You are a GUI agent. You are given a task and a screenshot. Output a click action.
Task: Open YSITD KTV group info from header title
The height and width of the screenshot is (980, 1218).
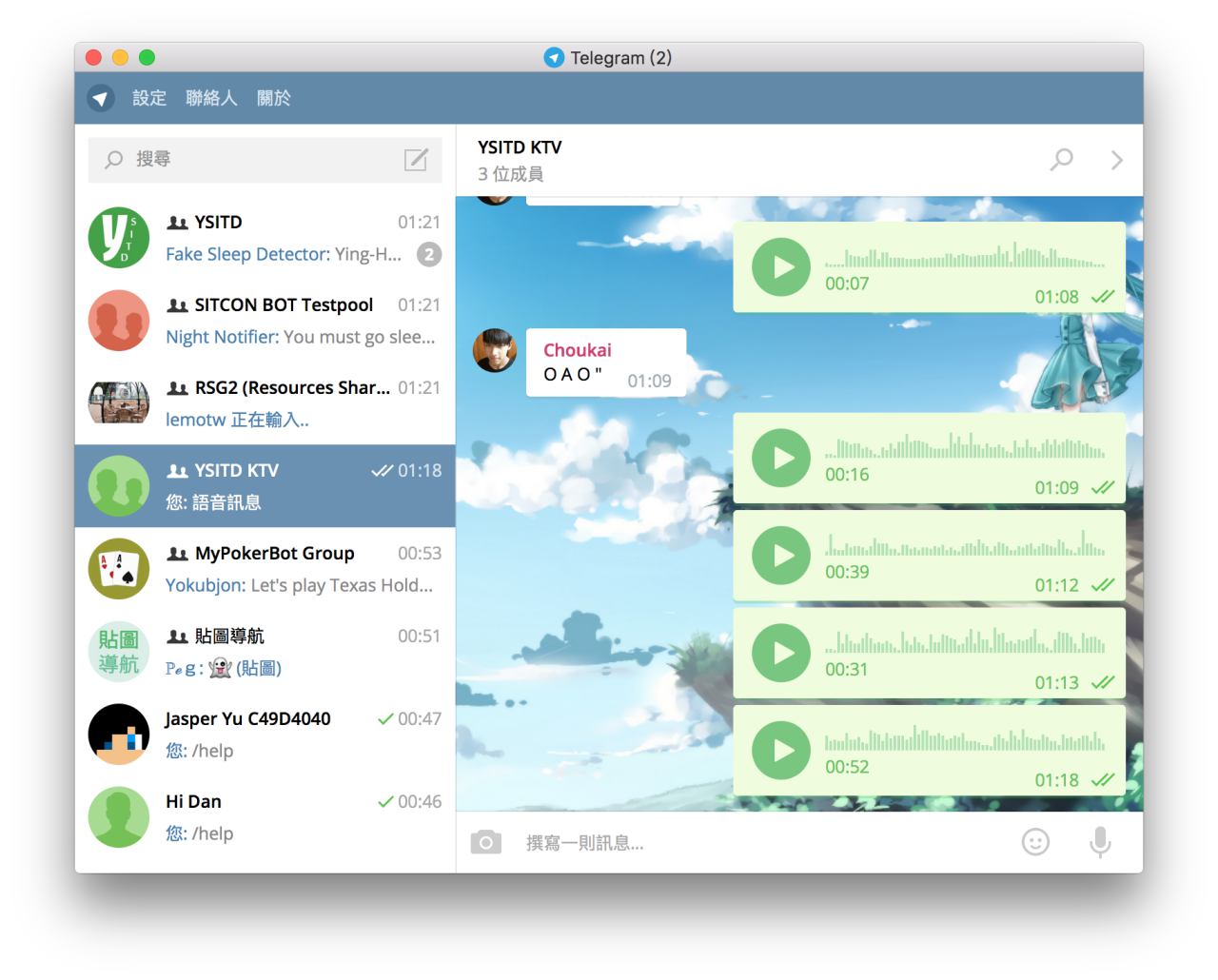click(x=520, y=147)
